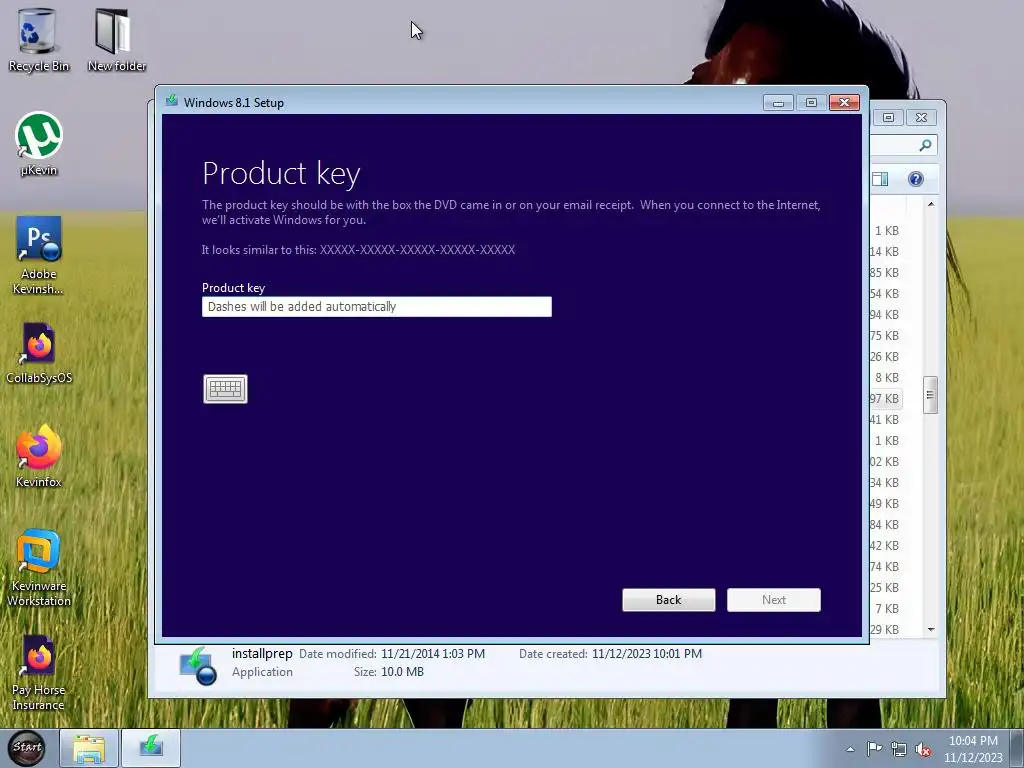Click Explorer search magnifier icon
This screenshot has height=768, width=1024.
point(925,145)
